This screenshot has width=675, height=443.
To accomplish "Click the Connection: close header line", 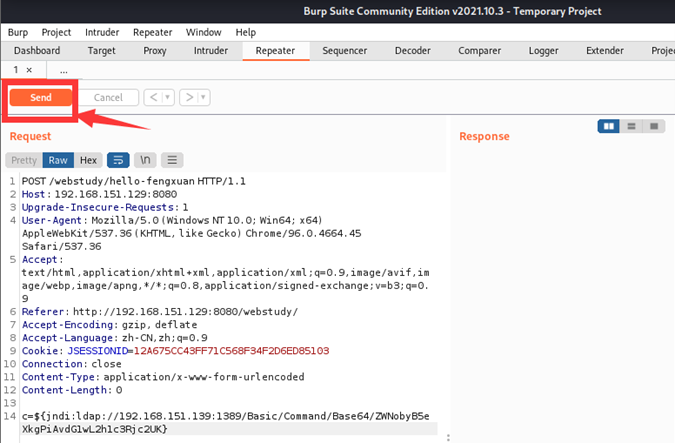I will pyautogui.click(x=71, y=364).
